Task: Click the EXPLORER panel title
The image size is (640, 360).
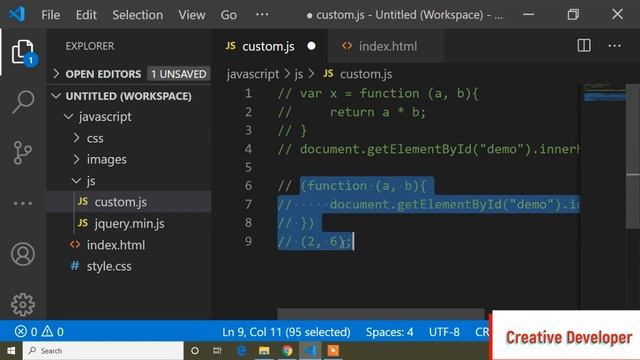Action: [90, 46]
